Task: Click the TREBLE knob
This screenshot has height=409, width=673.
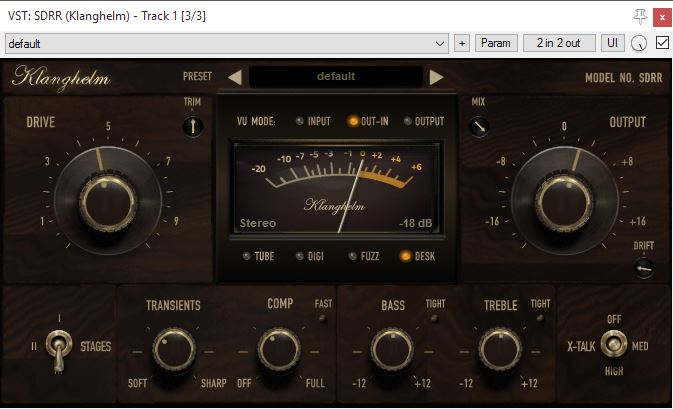Action: tap(500, 350)
